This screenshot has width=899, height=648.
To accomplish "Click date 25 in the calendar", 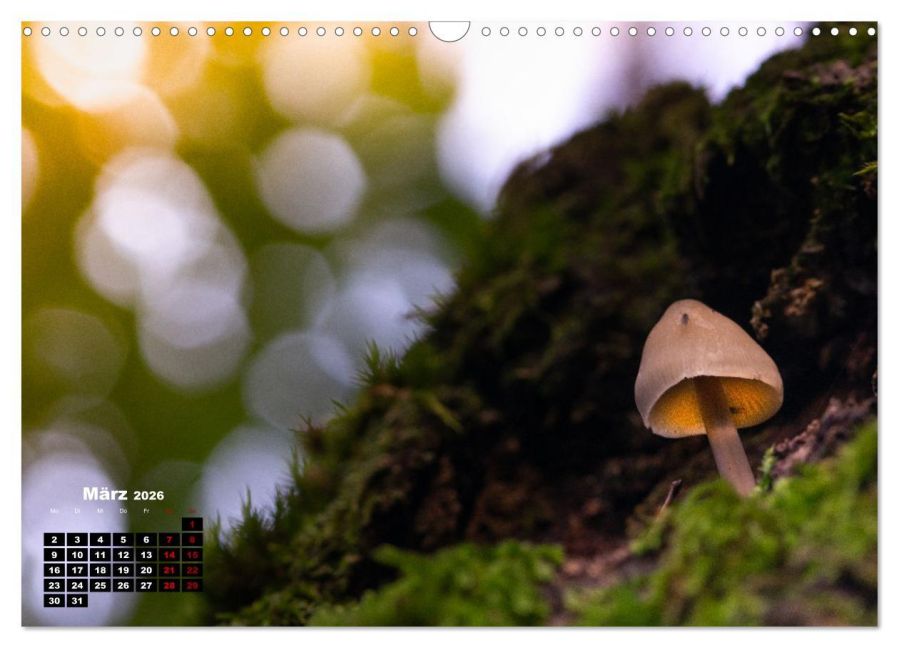I will click(100, 585).
